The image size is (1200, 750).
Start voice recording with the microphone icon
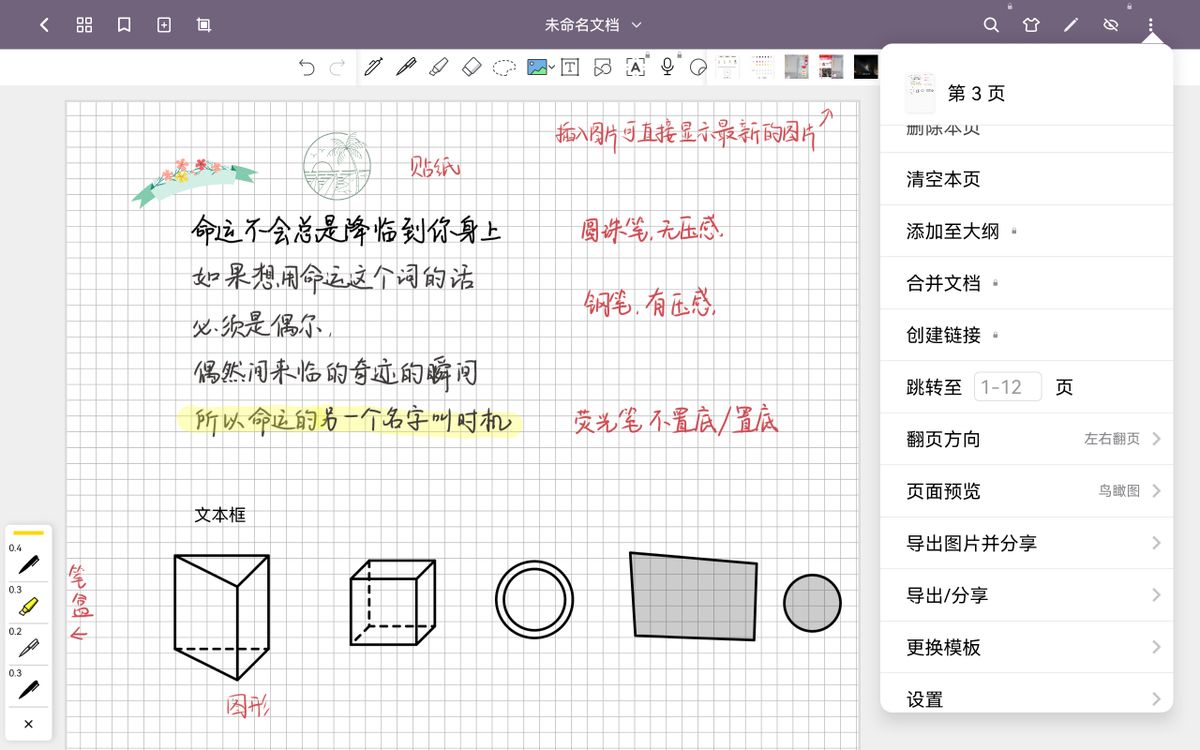(668, 67)
